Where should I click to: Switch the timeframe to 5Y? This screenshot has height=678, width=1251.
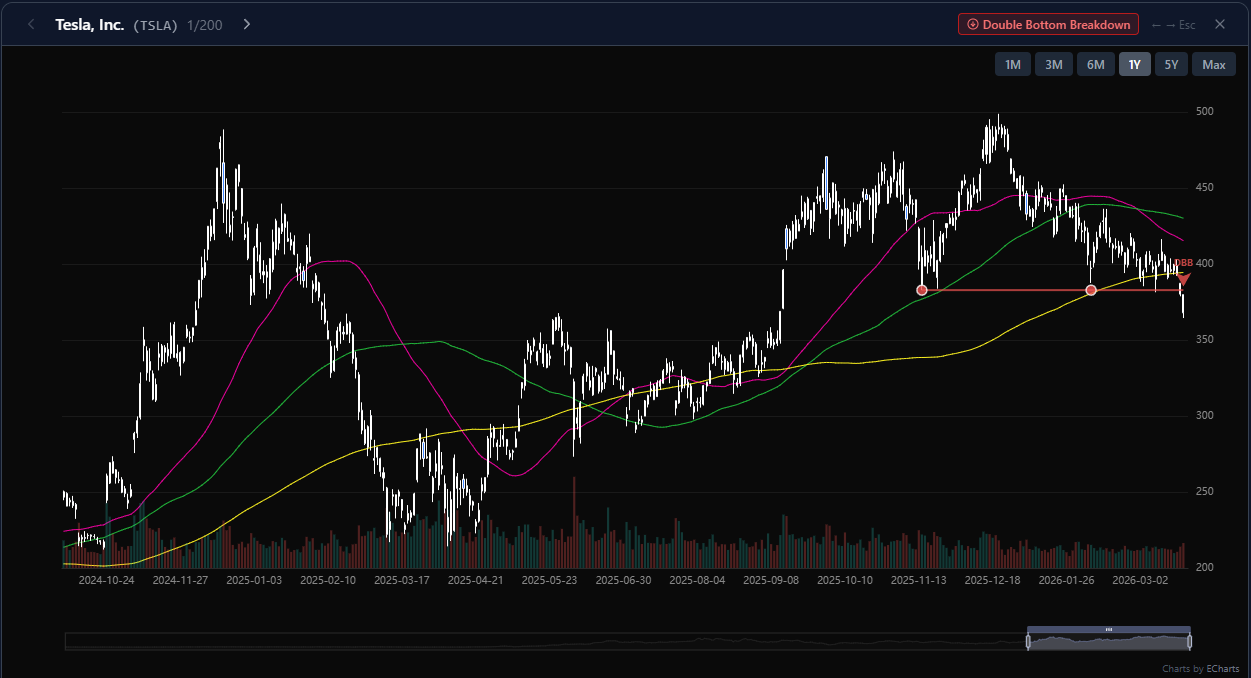pos(1171,64)
